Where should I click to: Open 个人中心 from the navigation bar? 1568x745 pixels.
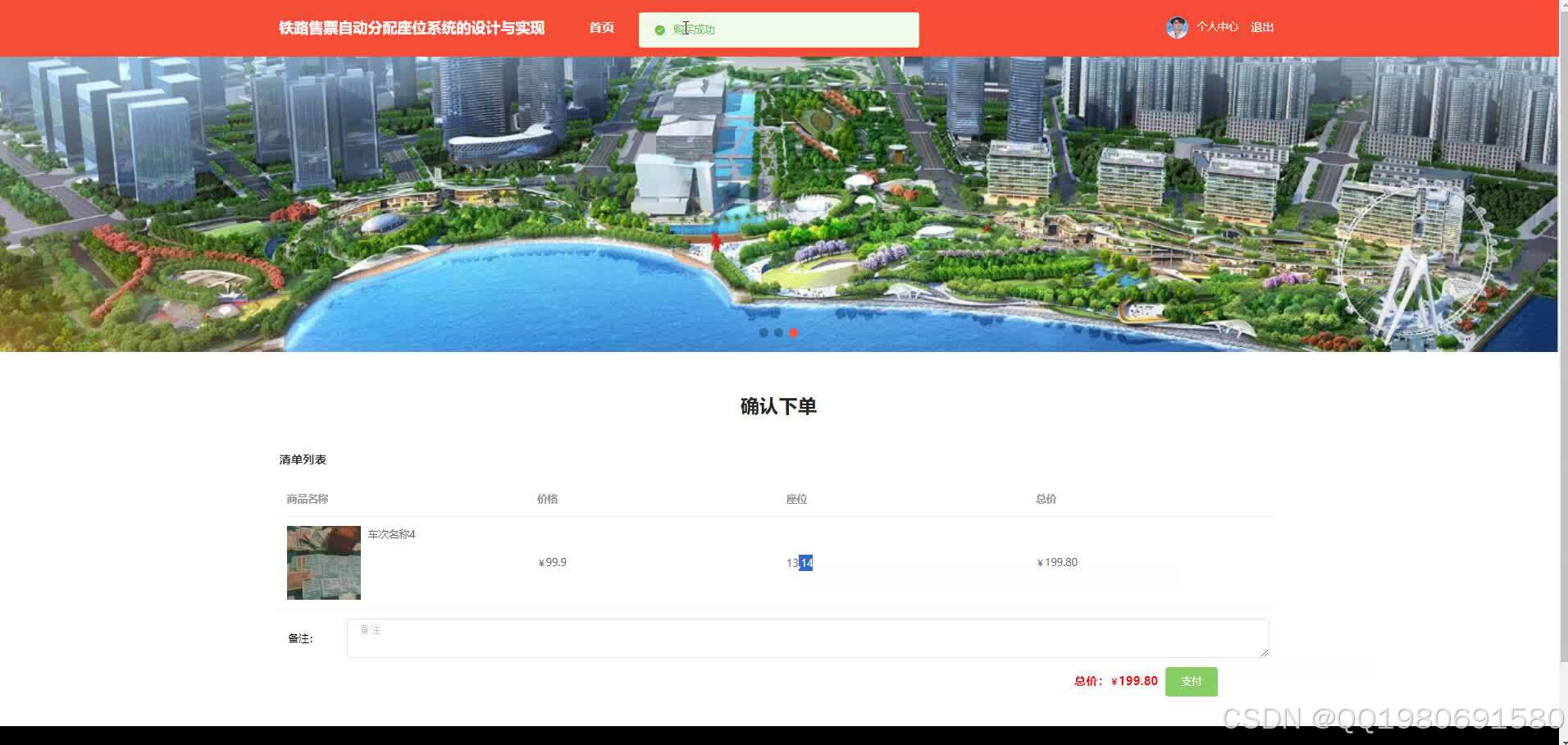click(1219, 27)
